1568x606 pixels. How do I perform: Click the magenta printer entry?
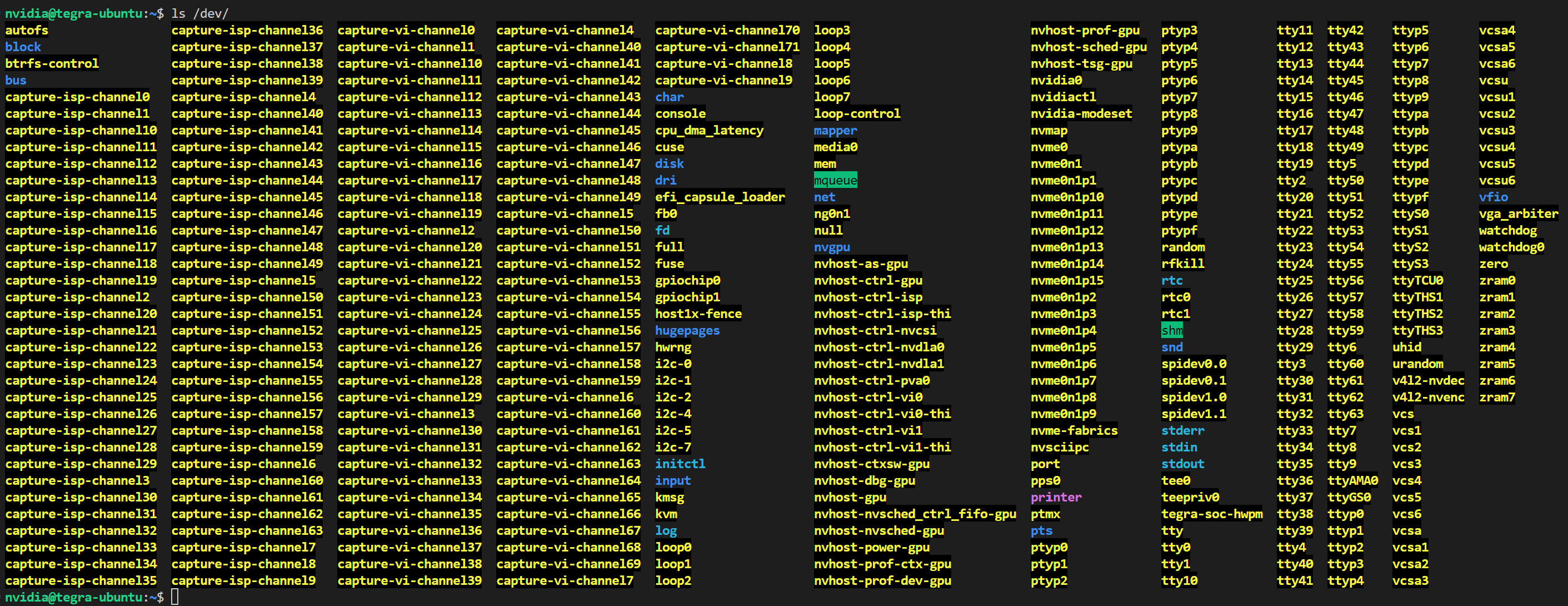pos(1056,497)
